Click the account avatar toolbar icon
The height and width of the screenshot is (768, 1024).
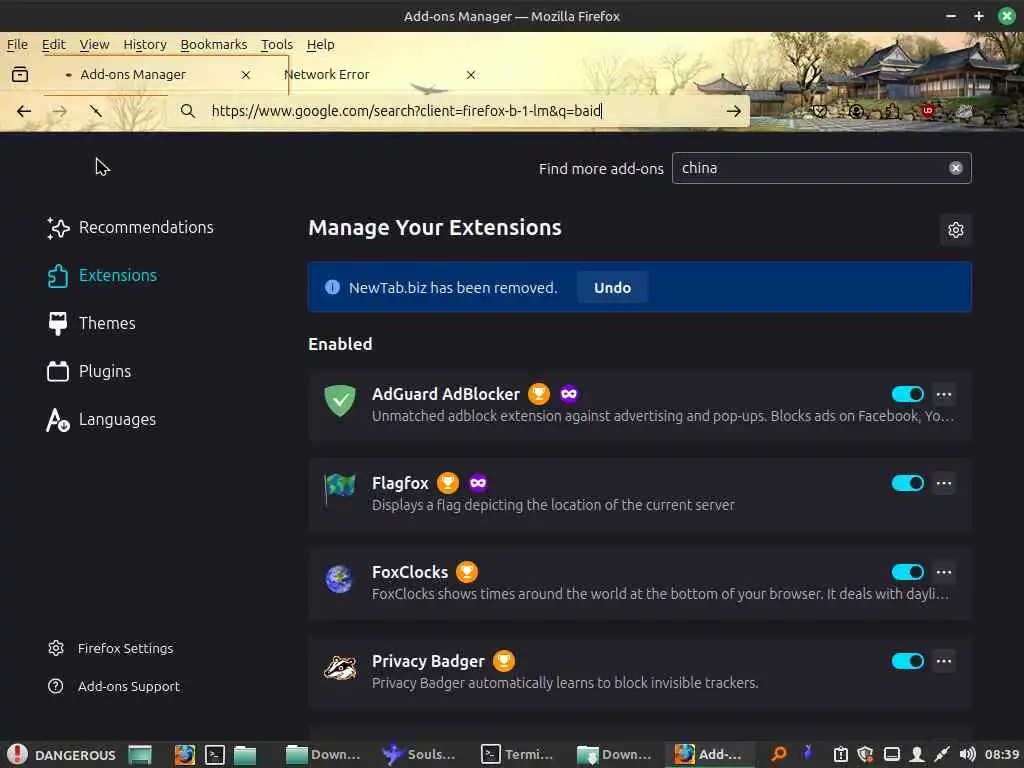pyautogui.click(x=856, y=111)
